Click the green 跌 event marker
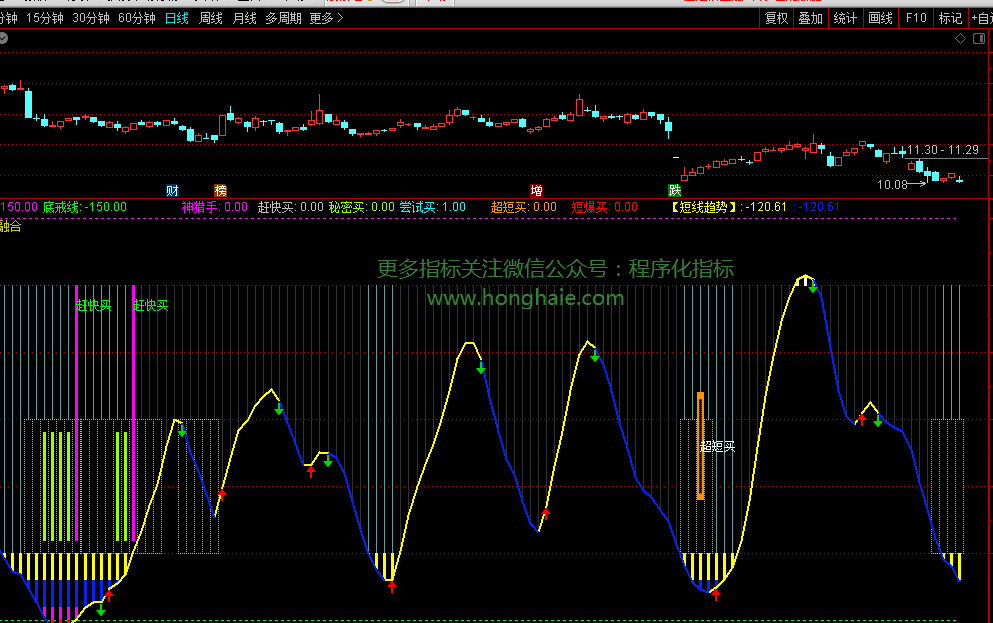Image resolution: width=993 pixels, height=623 pixels. tap(674, 190)
